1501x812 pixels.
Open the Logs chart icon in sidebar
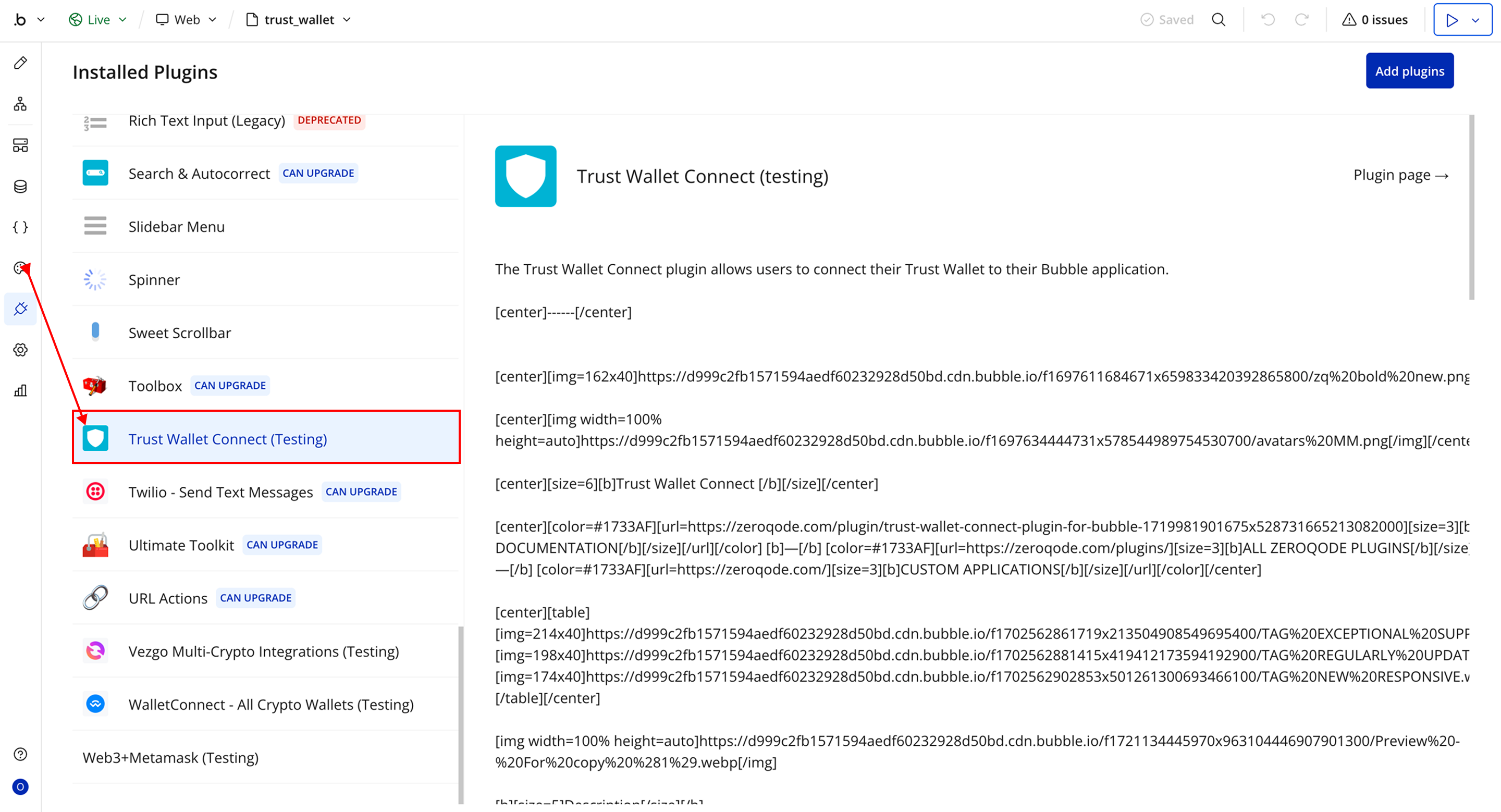pyautogui.click(x=20, y=391)
